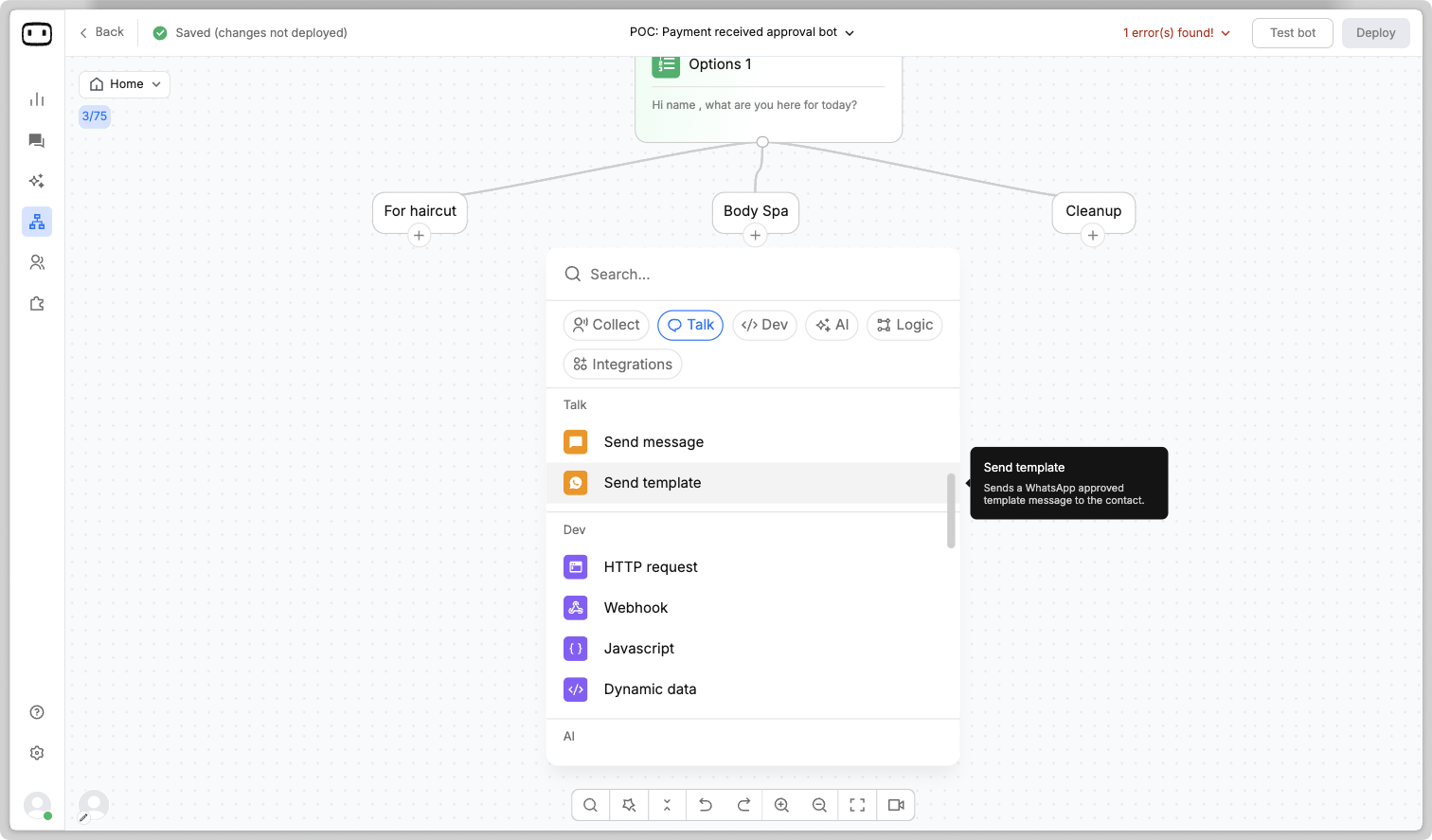Click the editor avatar with pencil badge
The height and width of the screenshot is (840, 1432).
point(94,805)
